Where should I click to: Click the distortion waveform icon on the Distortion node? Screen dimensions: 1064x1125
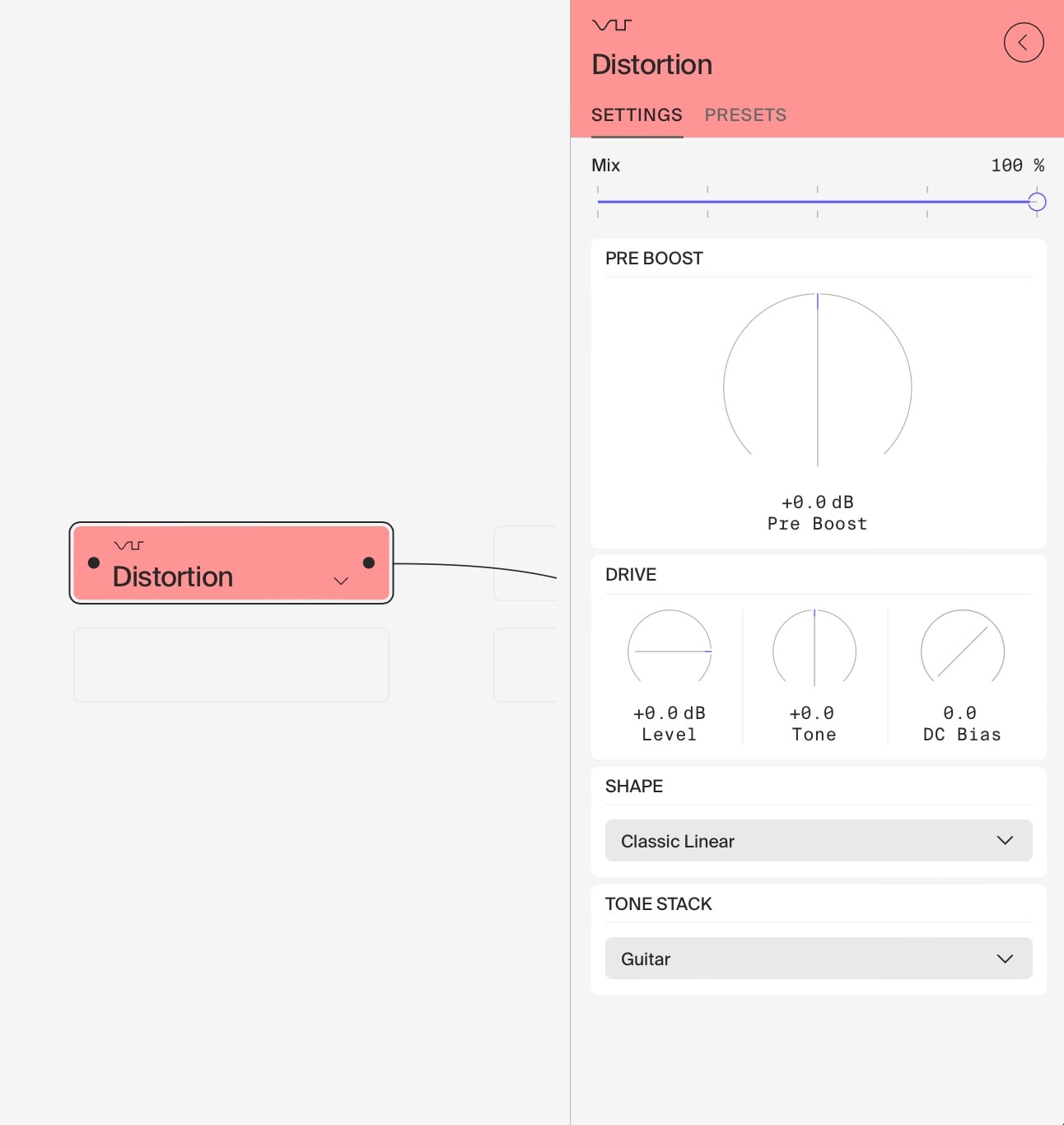(x=128, y=544)
